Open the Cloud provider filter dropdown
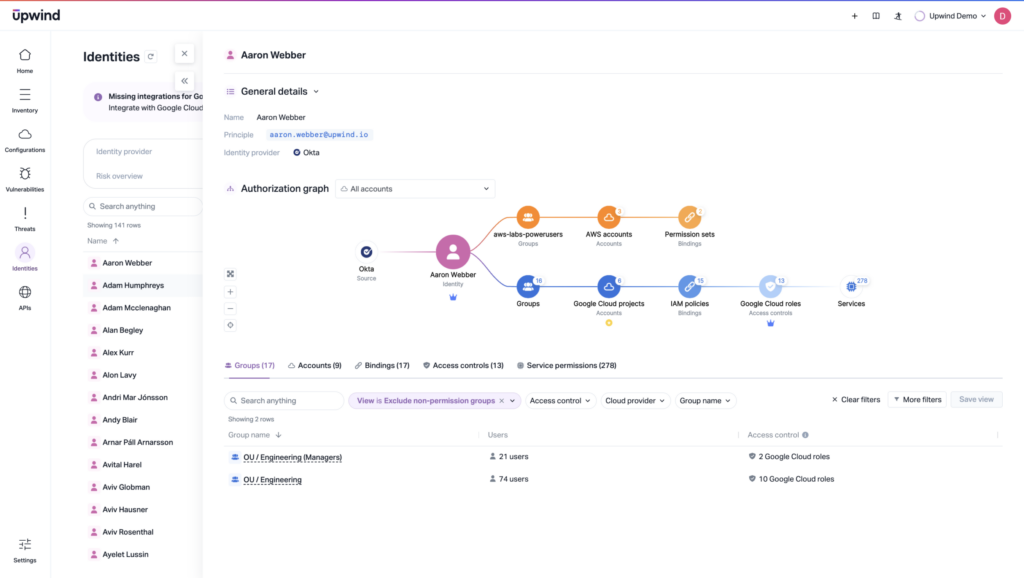 tap(634, 400)
